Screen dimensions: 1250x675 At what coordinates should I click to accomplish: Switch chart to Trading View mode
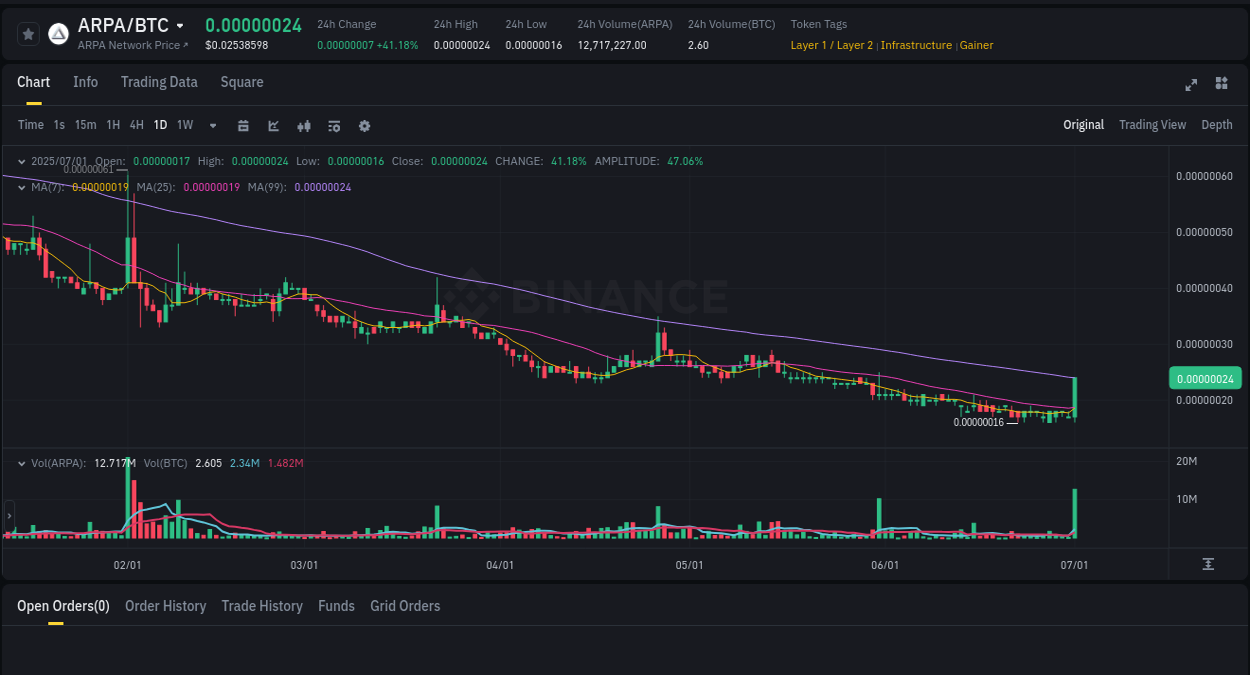(1152, 125)
